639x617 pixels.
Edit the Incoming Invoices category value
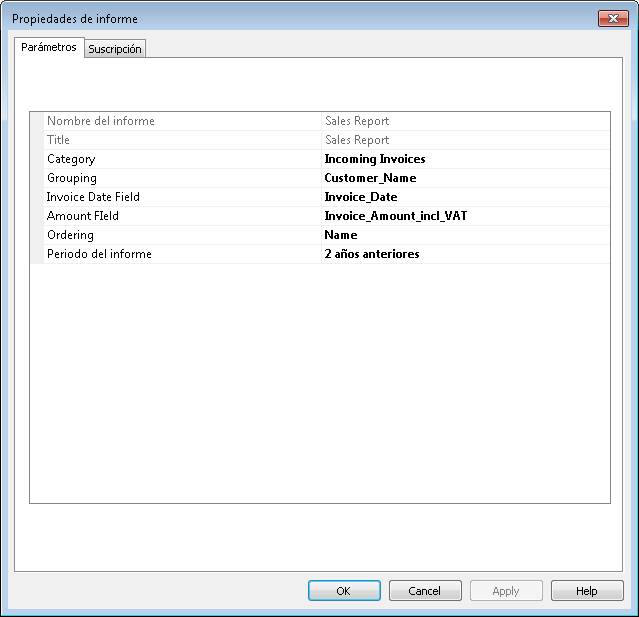pos(465,159)
